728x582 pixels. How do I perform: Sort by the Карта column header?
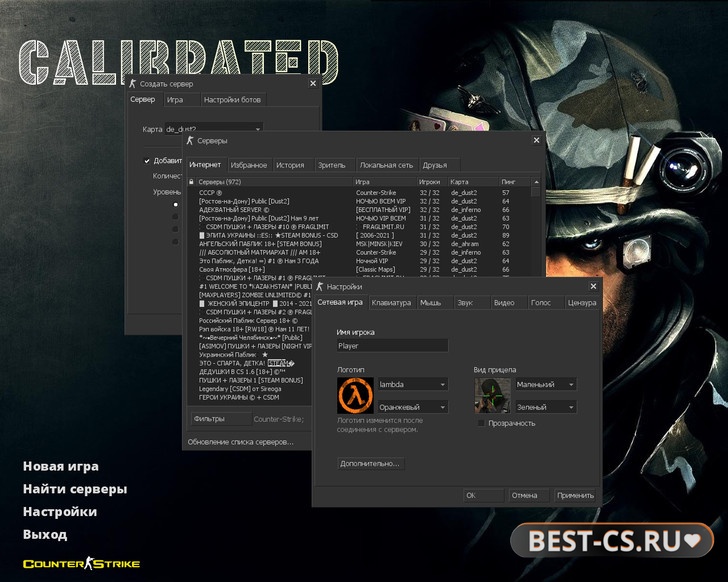473,182
